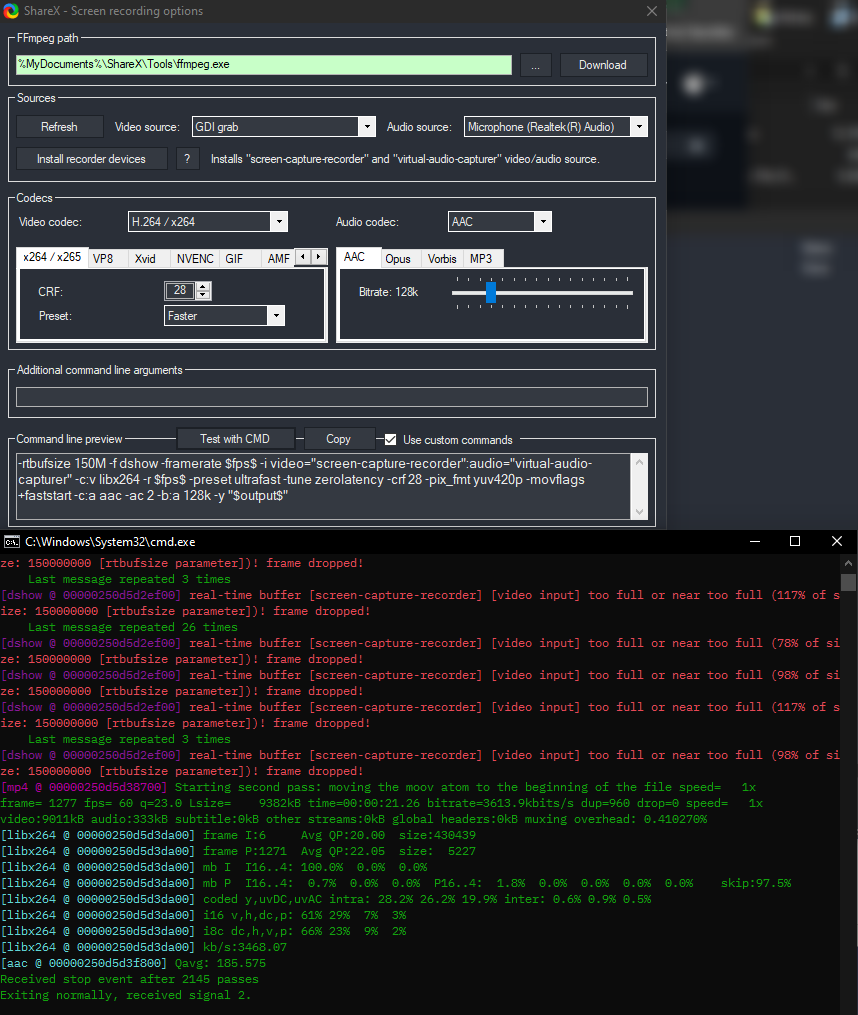This screenshot has width=858, height=1015.
Task: Adjust the 128k Bitrate slider
Action: click(490, 292)
